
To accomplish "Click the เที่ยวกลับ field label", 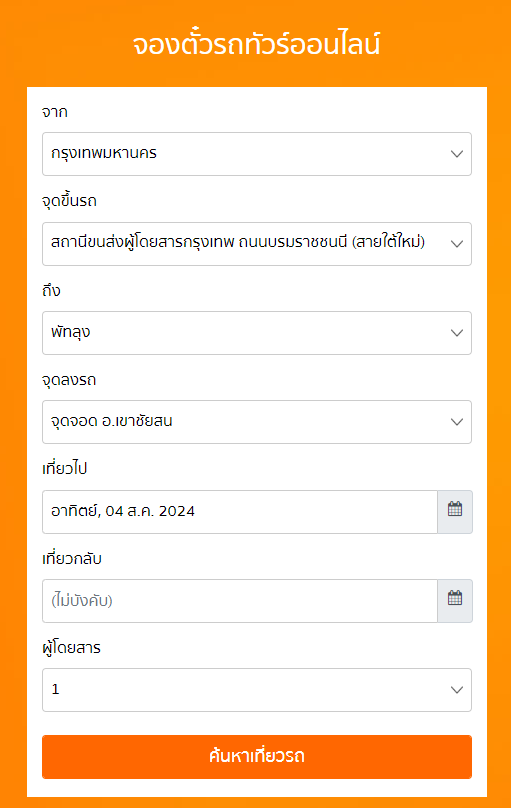I will click(72, 558).
